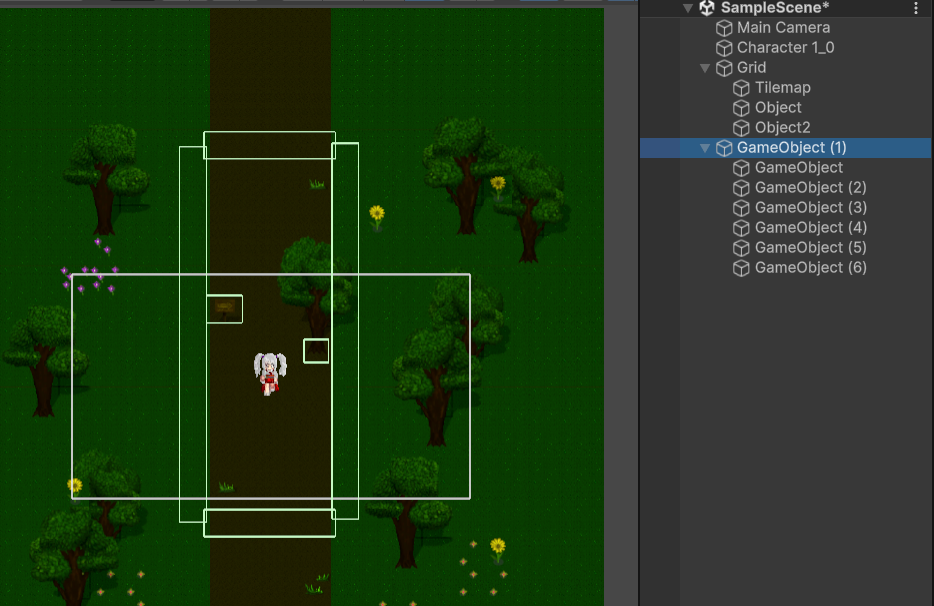The width and height of the screenshot is (934, 606).
Task: Collapse the SampleScene hierarchy arrow
Action: click(688, 8)
